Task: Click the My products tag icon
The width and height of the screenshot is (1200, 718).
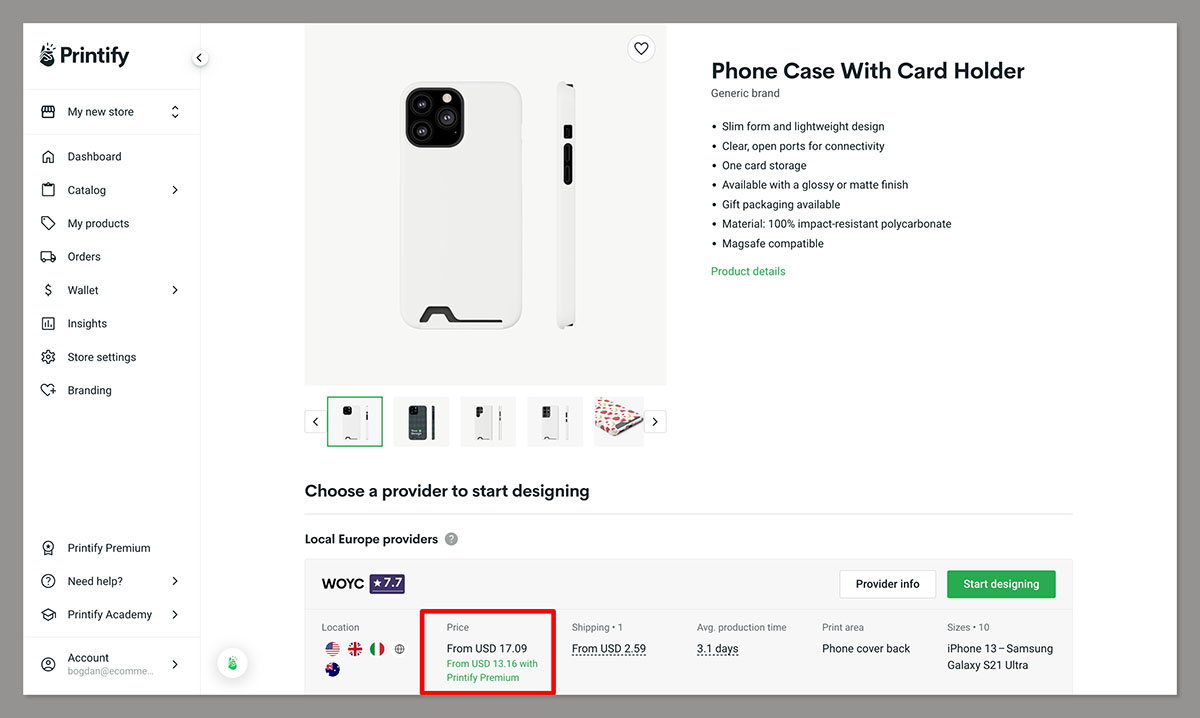Action: click(48, 222)
